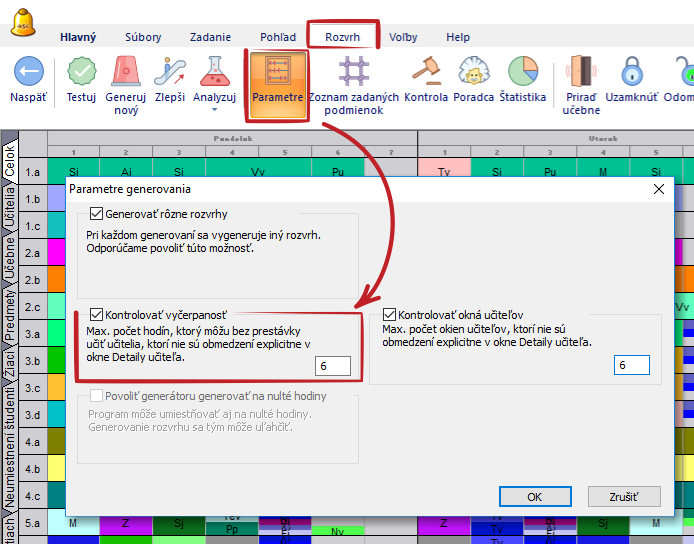Expand the Analyzuj dropdown menu
Screen dimensions: 694x544
point(214,111)
